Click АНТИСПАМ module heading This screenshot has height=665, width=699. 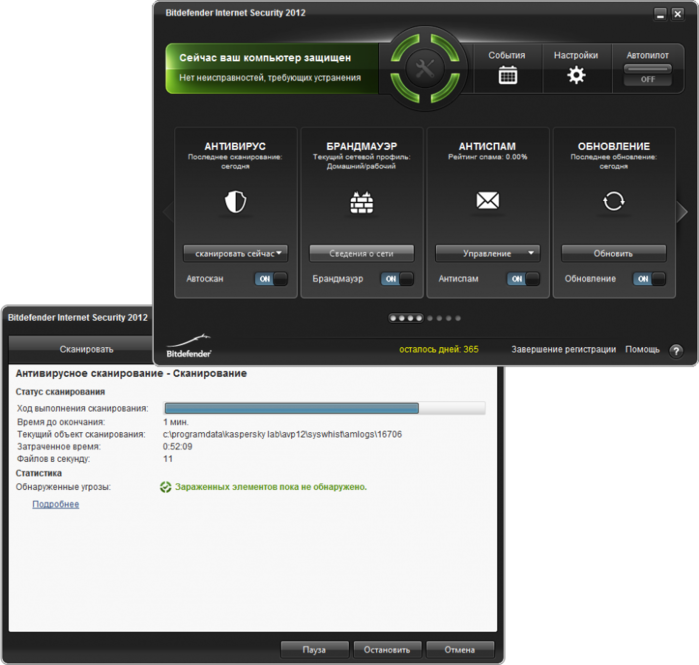coord(487,146)
